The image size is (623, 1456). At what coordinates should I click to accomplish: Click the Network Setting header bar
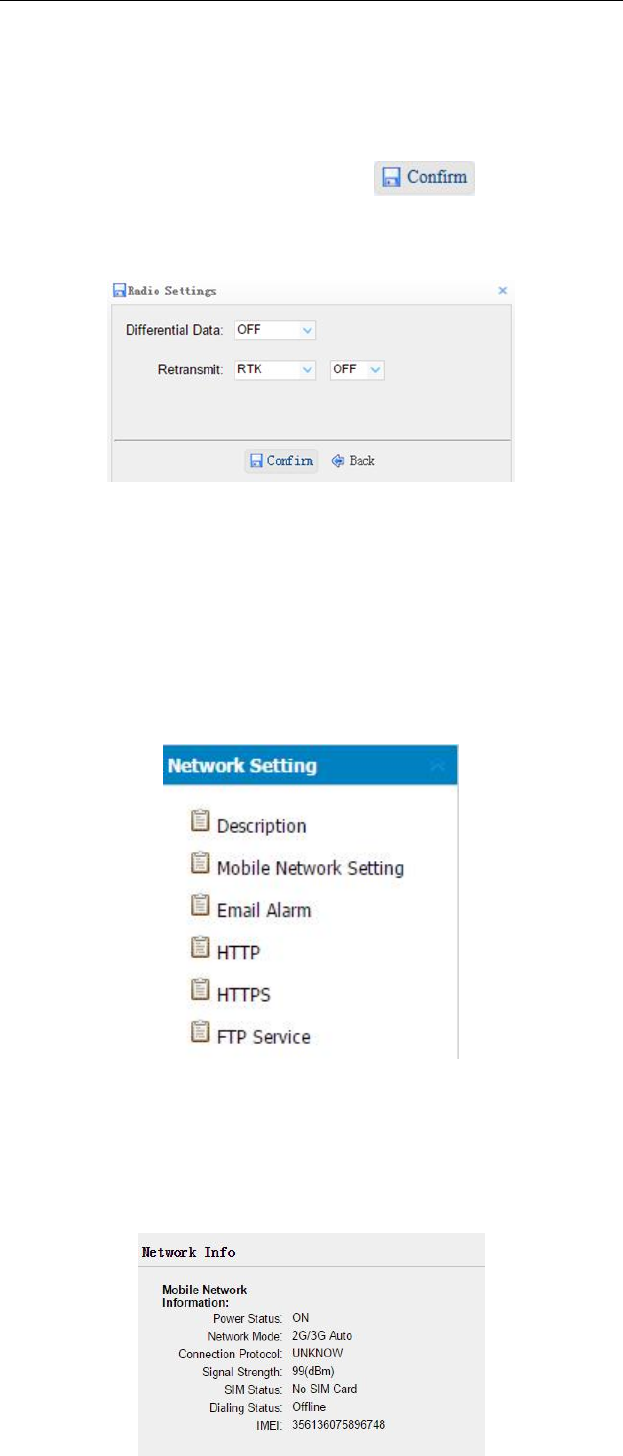pos(280,766)
